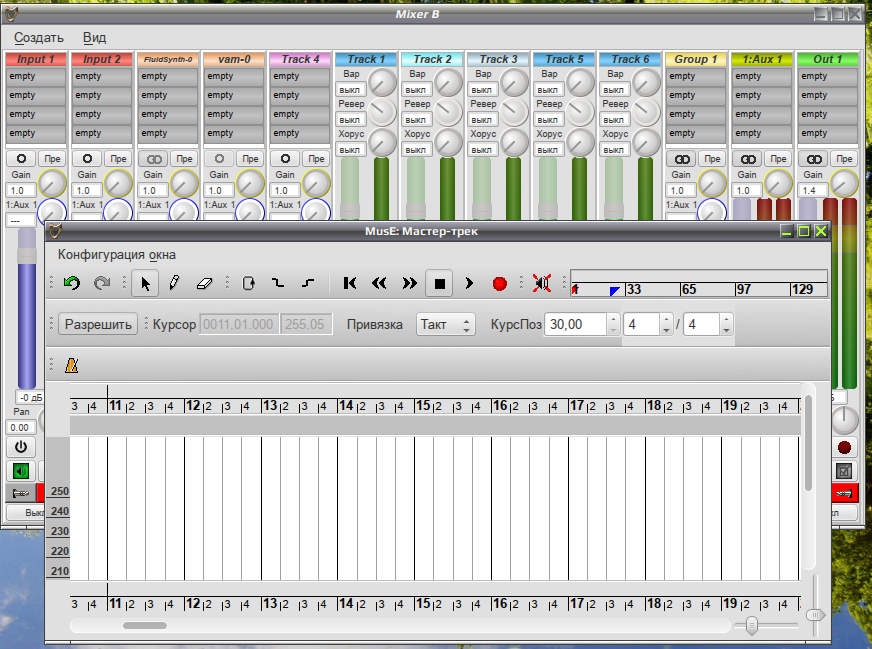The width and height of the screenshot is (872, 649).
Task: Undo the last action in Master track toolbar
Action: [x=72, y=283]
